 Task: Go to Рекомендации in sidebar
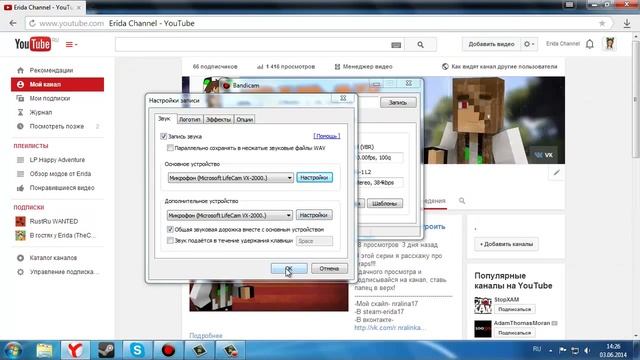point(51,70)
